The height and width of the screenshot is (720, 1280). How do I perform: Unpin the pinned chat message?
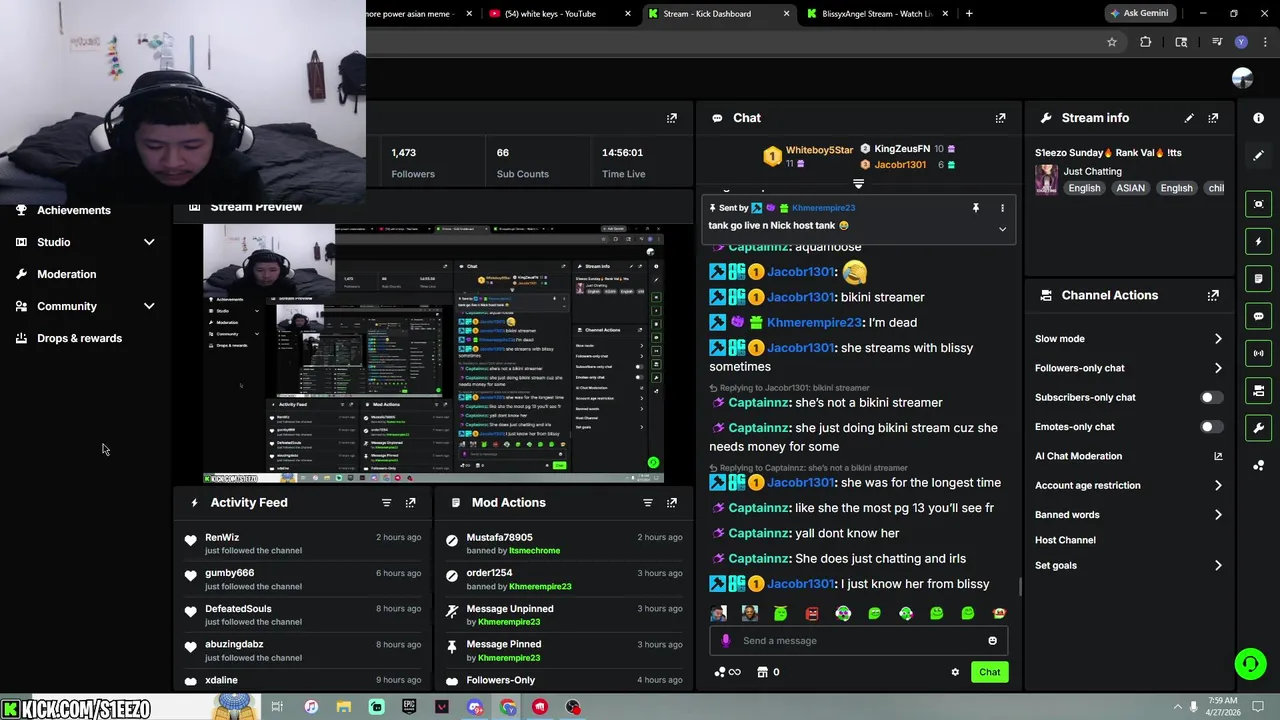[x=975, y=208]
